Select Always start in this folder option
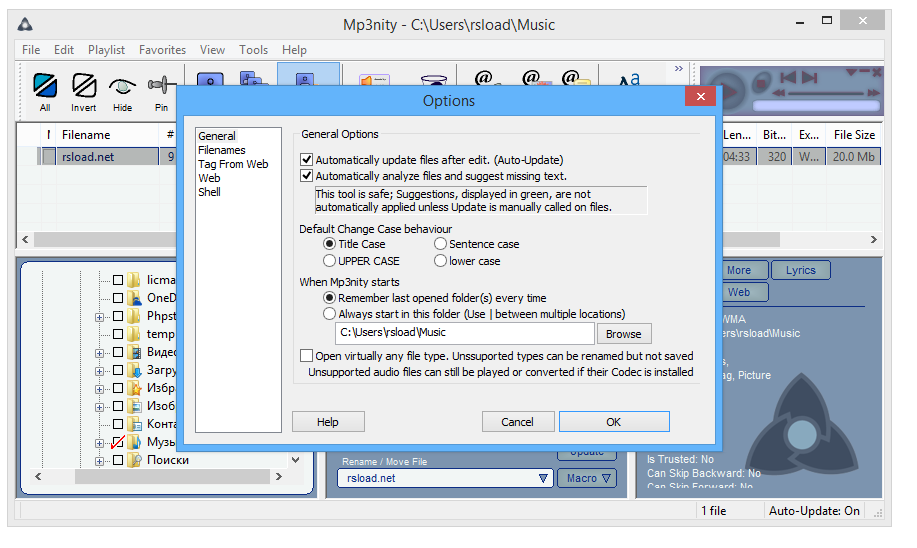917x548 pixels. click(x=330, y=314)
